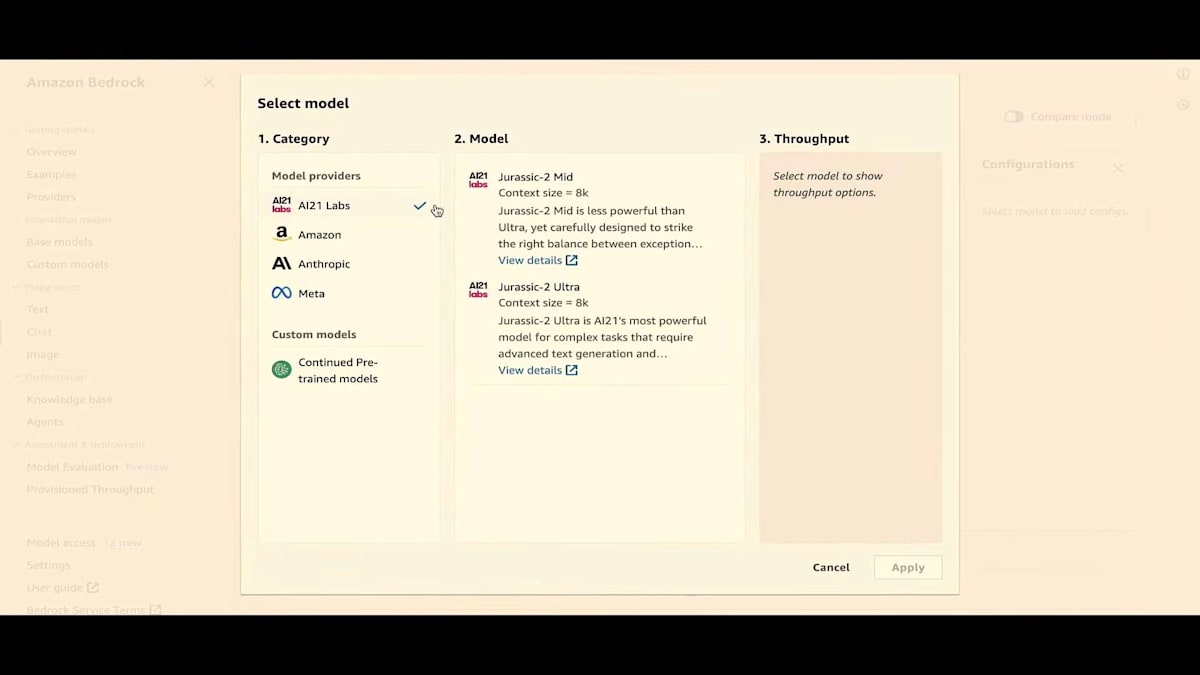Open Settings in the sidebar

click(x=48, y=565)
